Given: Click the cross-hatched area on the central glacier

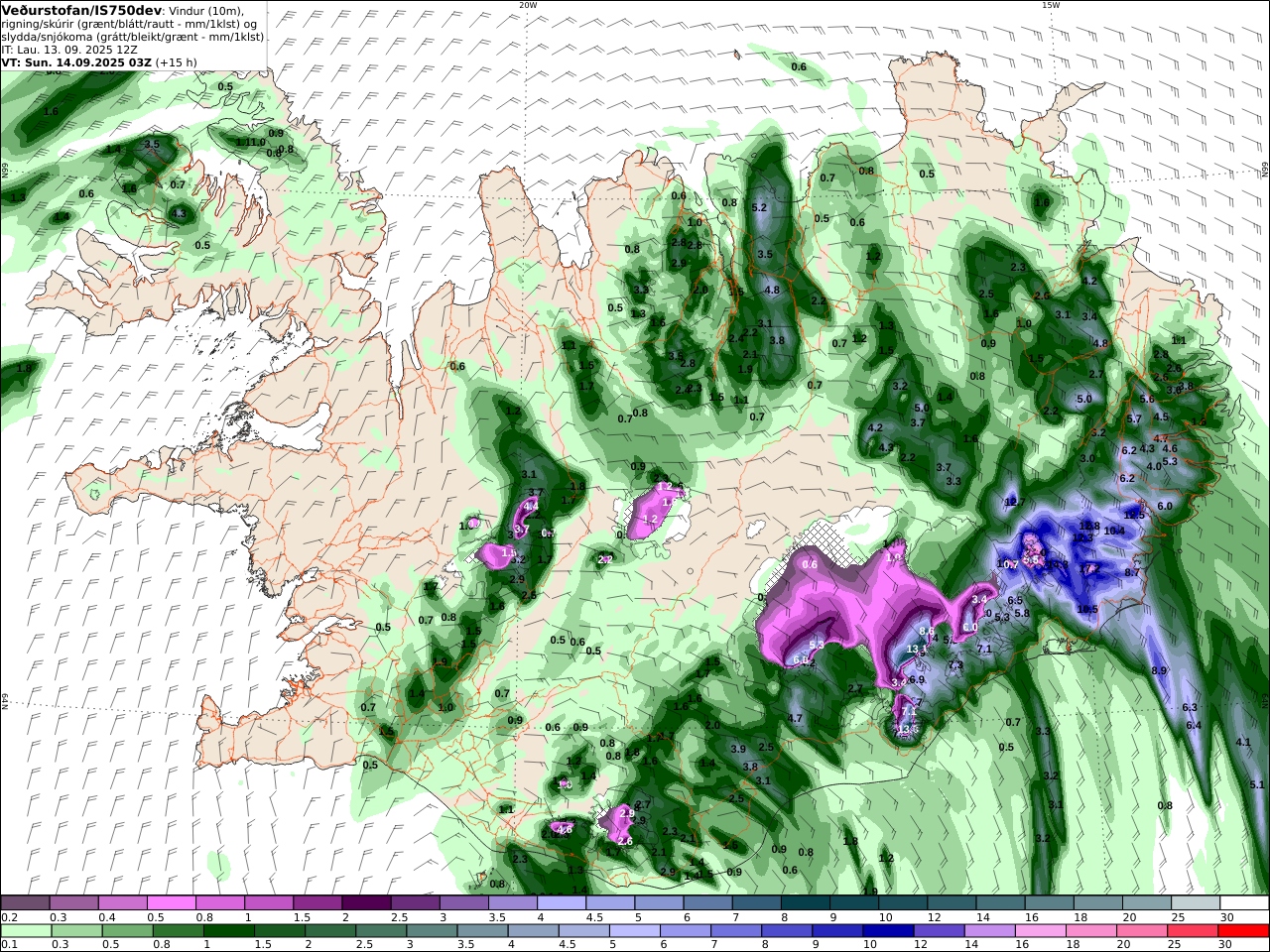Looking at the screenshot, I should [x=822, y=542].
